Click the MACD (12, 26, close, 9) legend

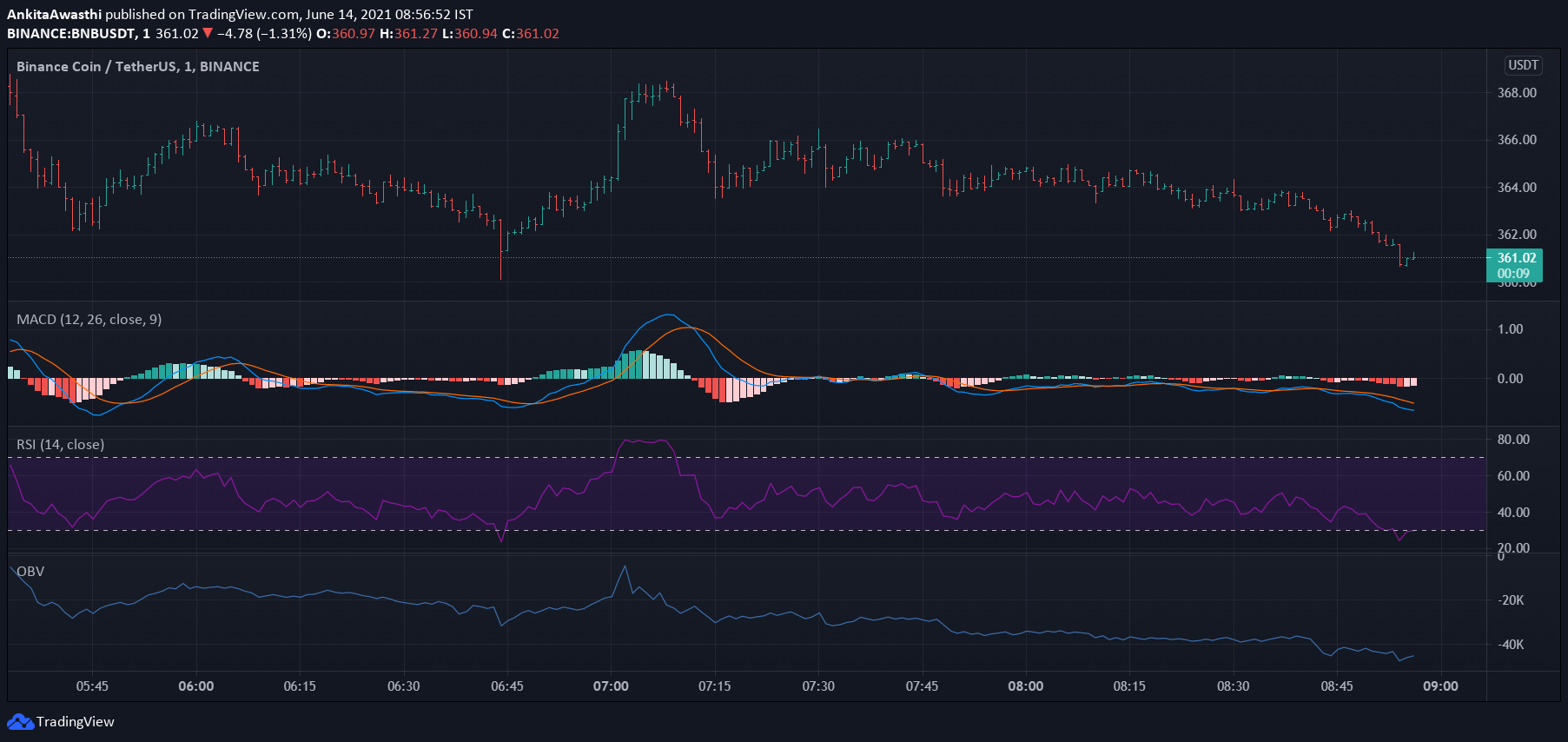click(89, 320)
